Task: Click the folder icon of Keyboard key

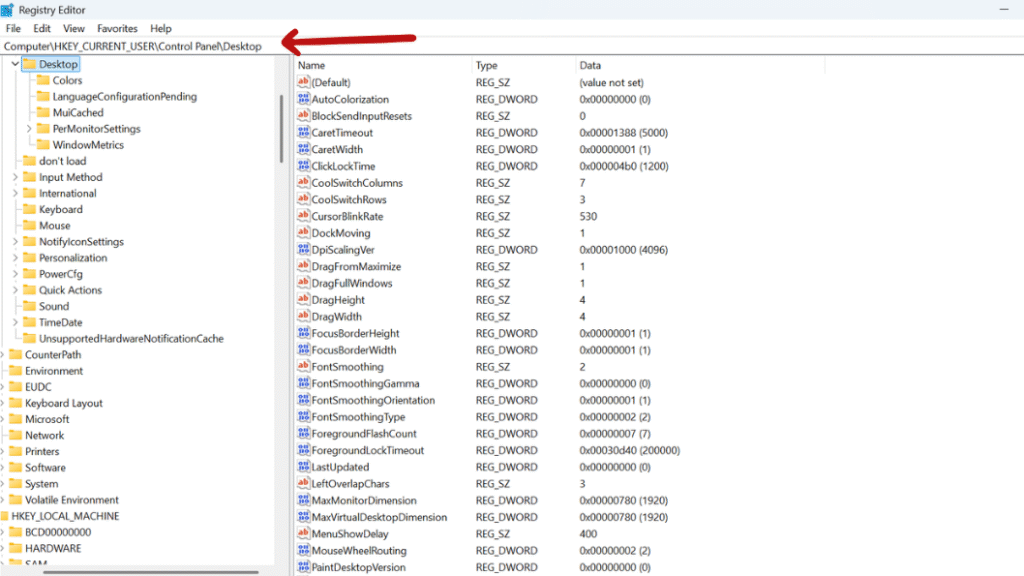Action: (x=29, y=209)
